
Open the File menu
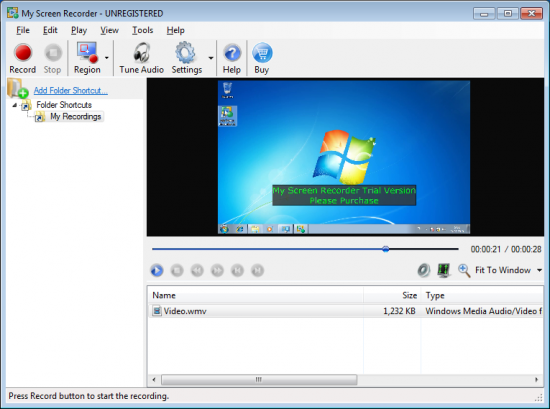tap(23, 30)
